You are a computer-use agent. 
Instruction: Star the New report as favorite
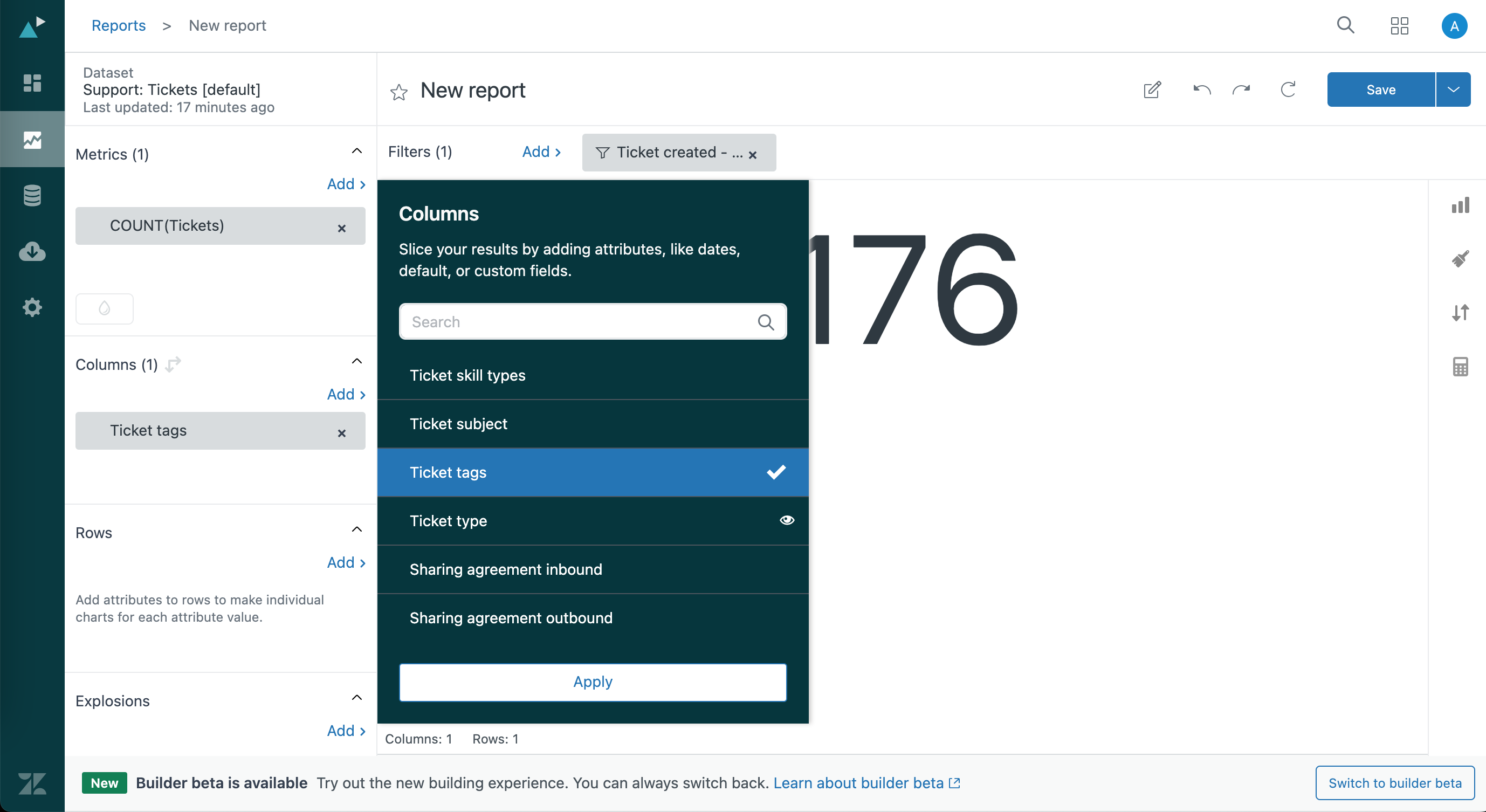[398, 92]
